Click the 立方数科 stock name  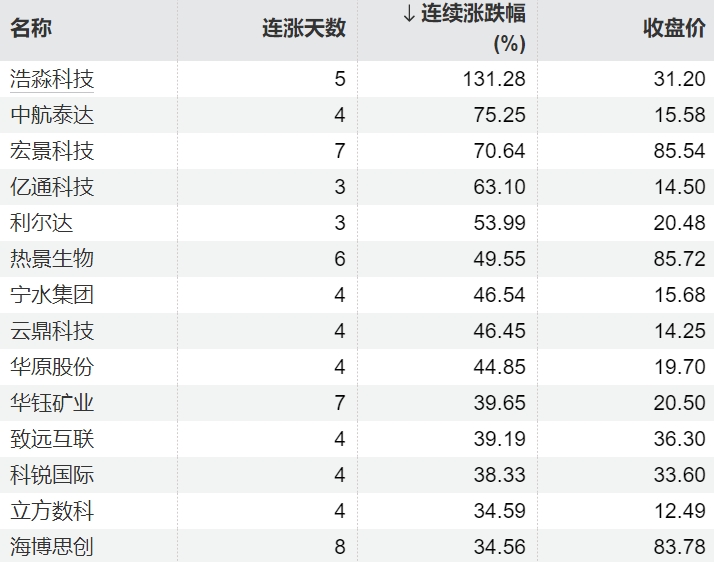click(x=52, y=511)
